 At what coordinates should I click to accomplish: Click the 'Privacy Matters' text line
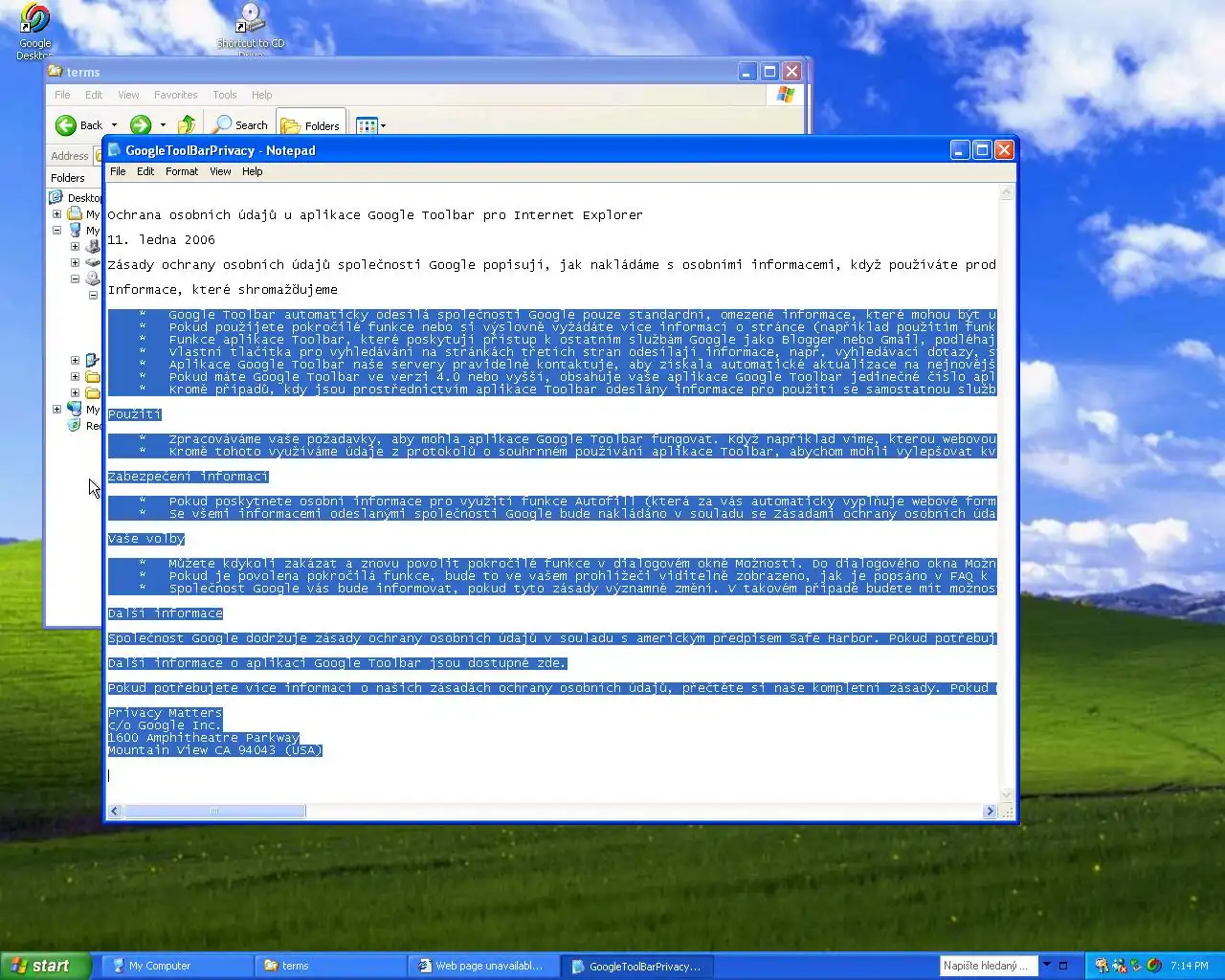pos(165,713)
